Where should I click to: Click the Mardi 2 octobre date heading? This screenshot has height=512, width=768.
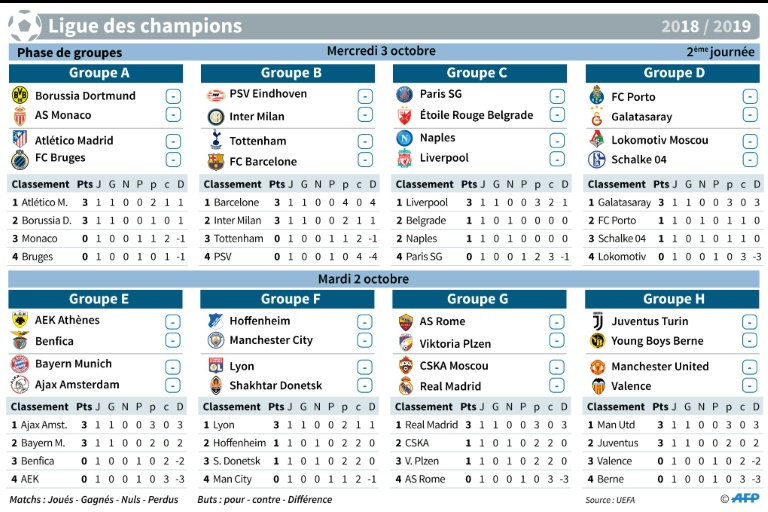(364, 278)
